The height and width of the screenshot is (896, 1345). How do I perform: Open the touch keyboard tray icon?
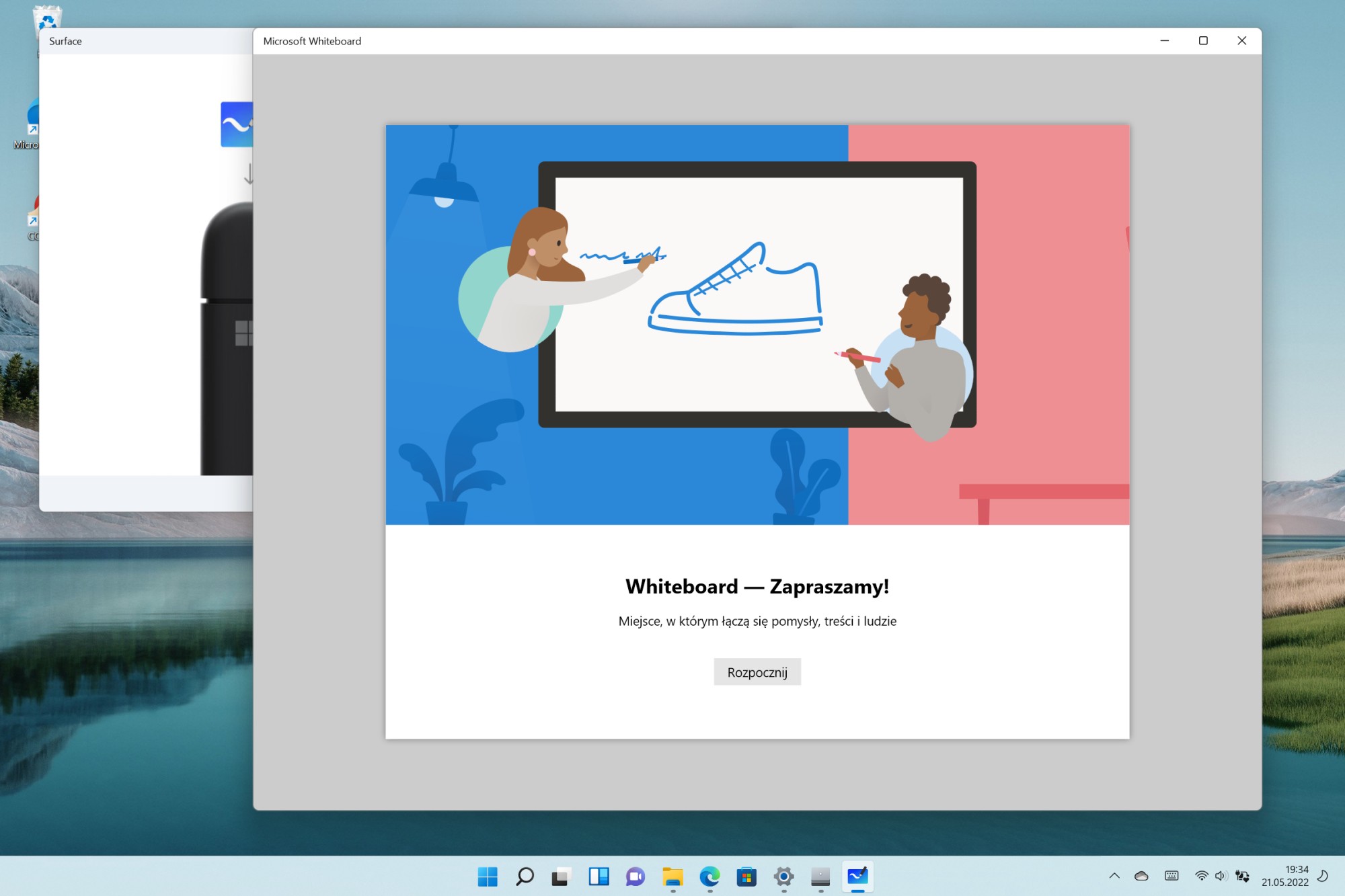pos(1171,876)
